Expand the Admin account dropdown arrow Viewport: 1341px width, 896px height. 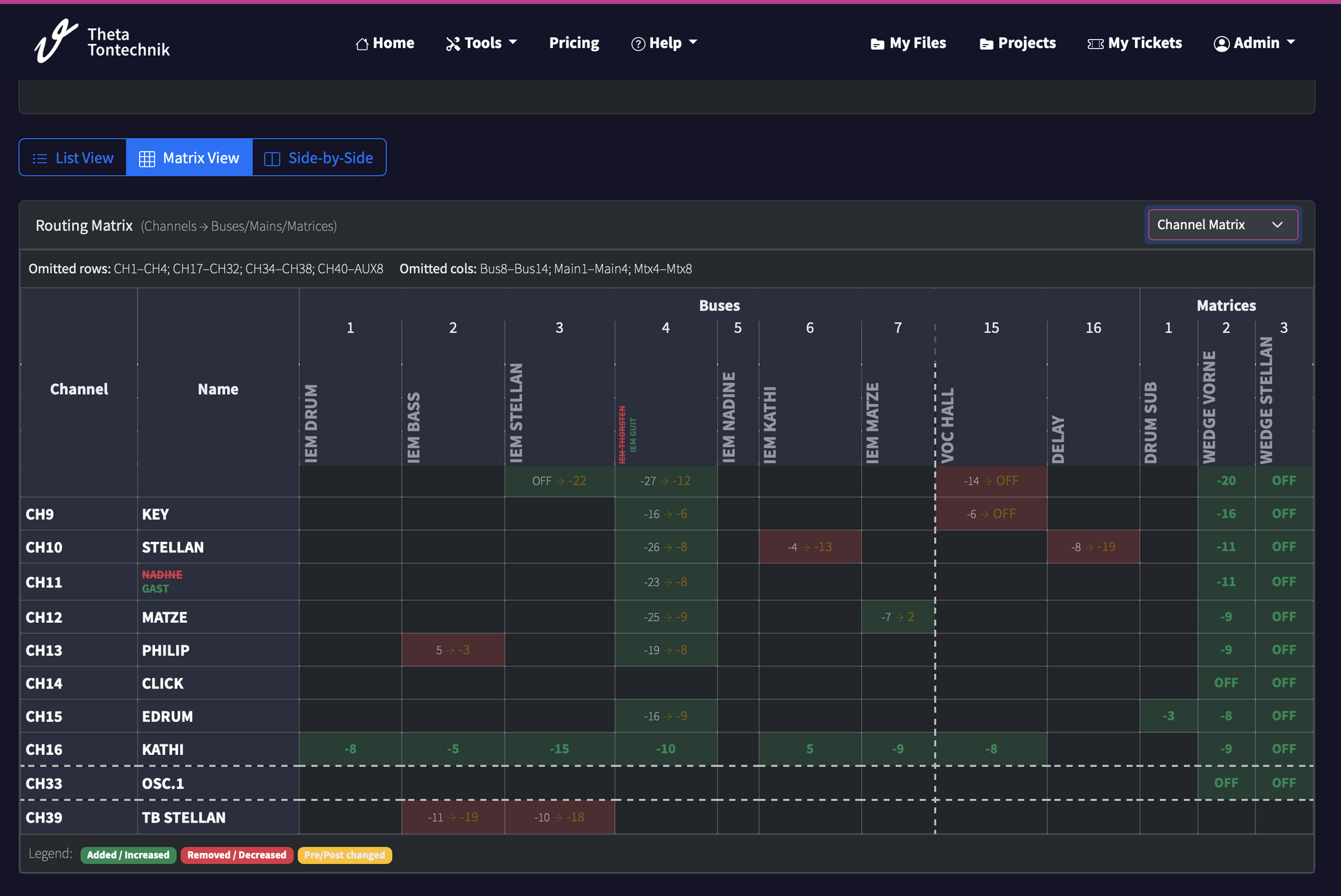click(1291, 43)
